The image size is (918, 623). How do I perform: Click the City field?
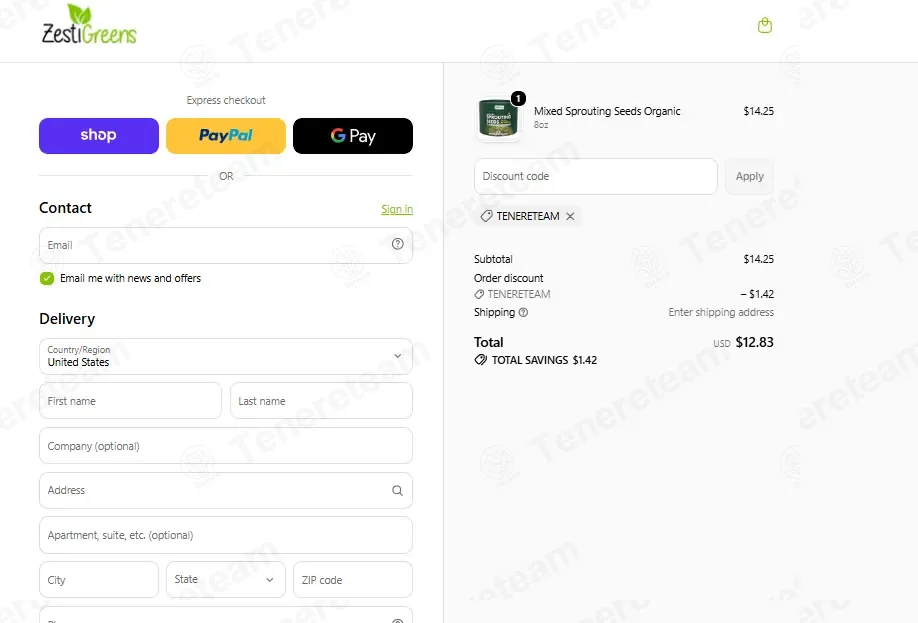coord(99,580)
